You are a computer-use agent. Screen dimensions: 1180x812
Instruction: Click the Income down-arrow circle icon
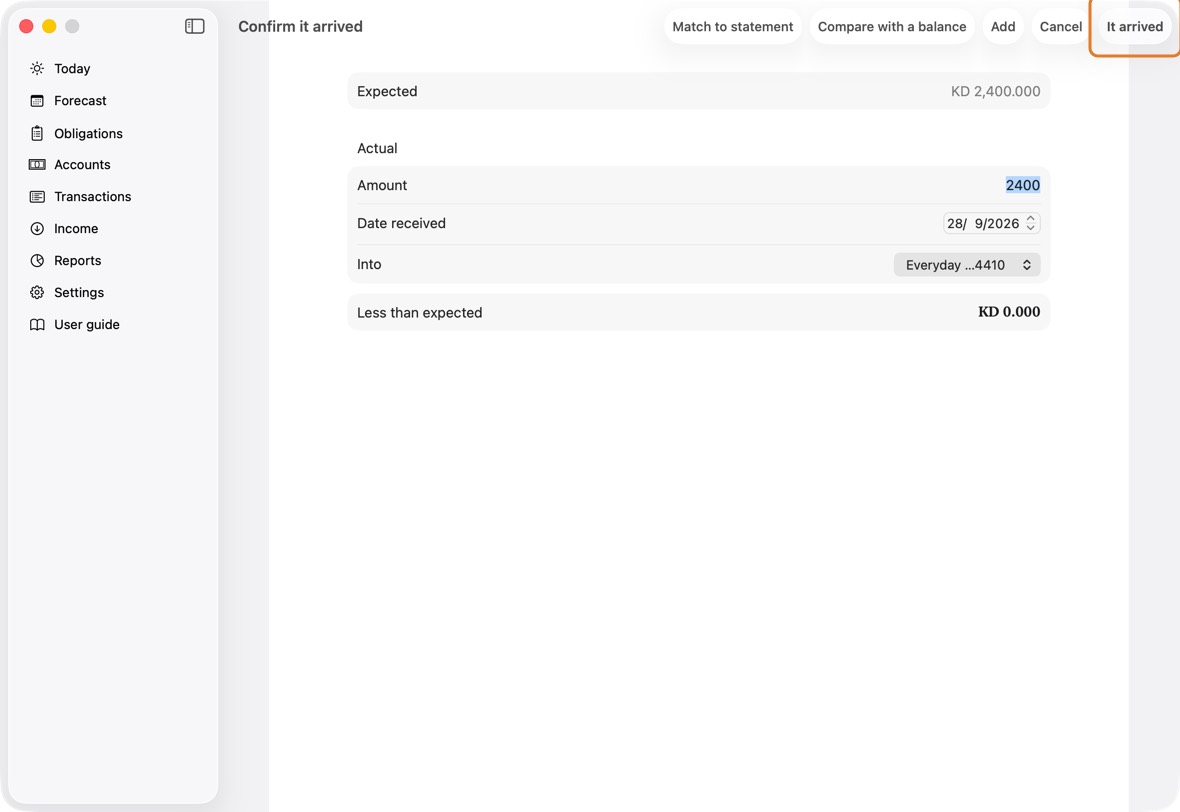click(37, 229)
